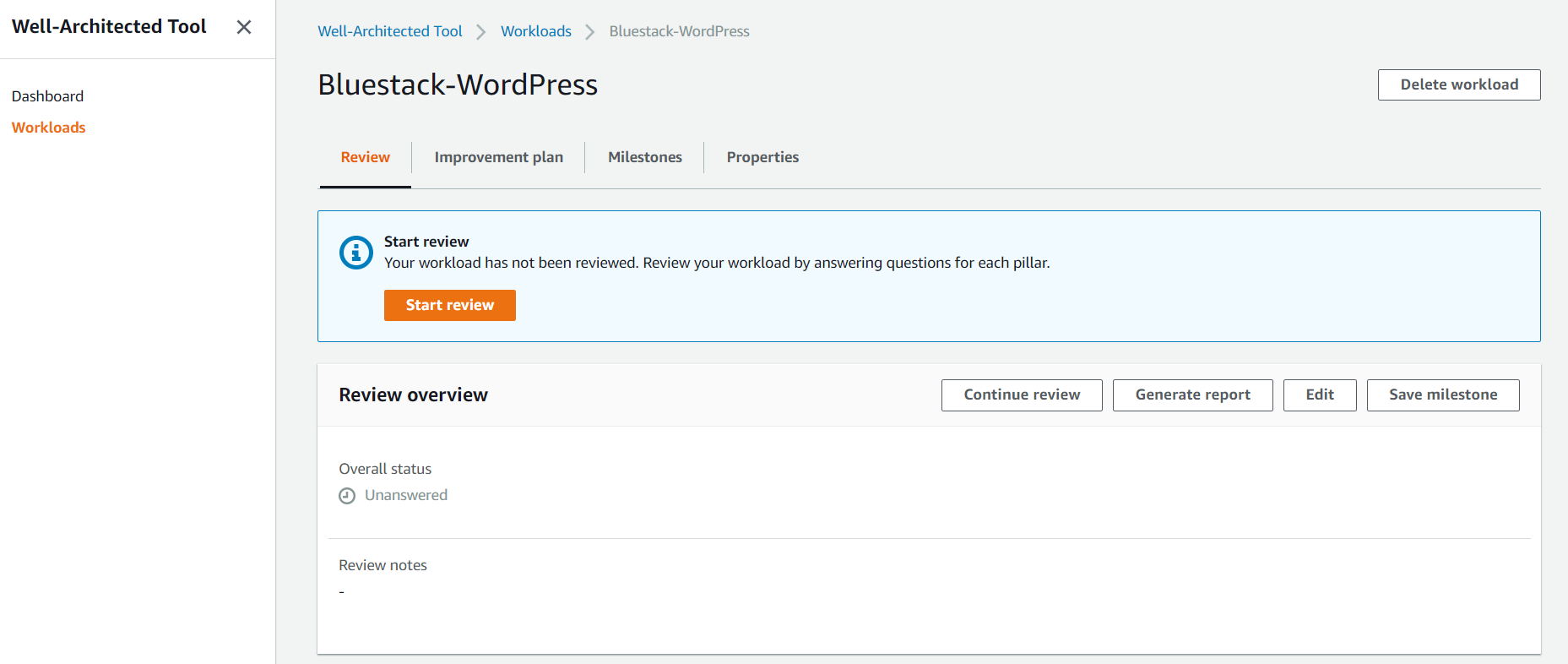Go to Workloads in the sidebar
This screenshot has width=1568, height=664.
[x=49, y=128]
